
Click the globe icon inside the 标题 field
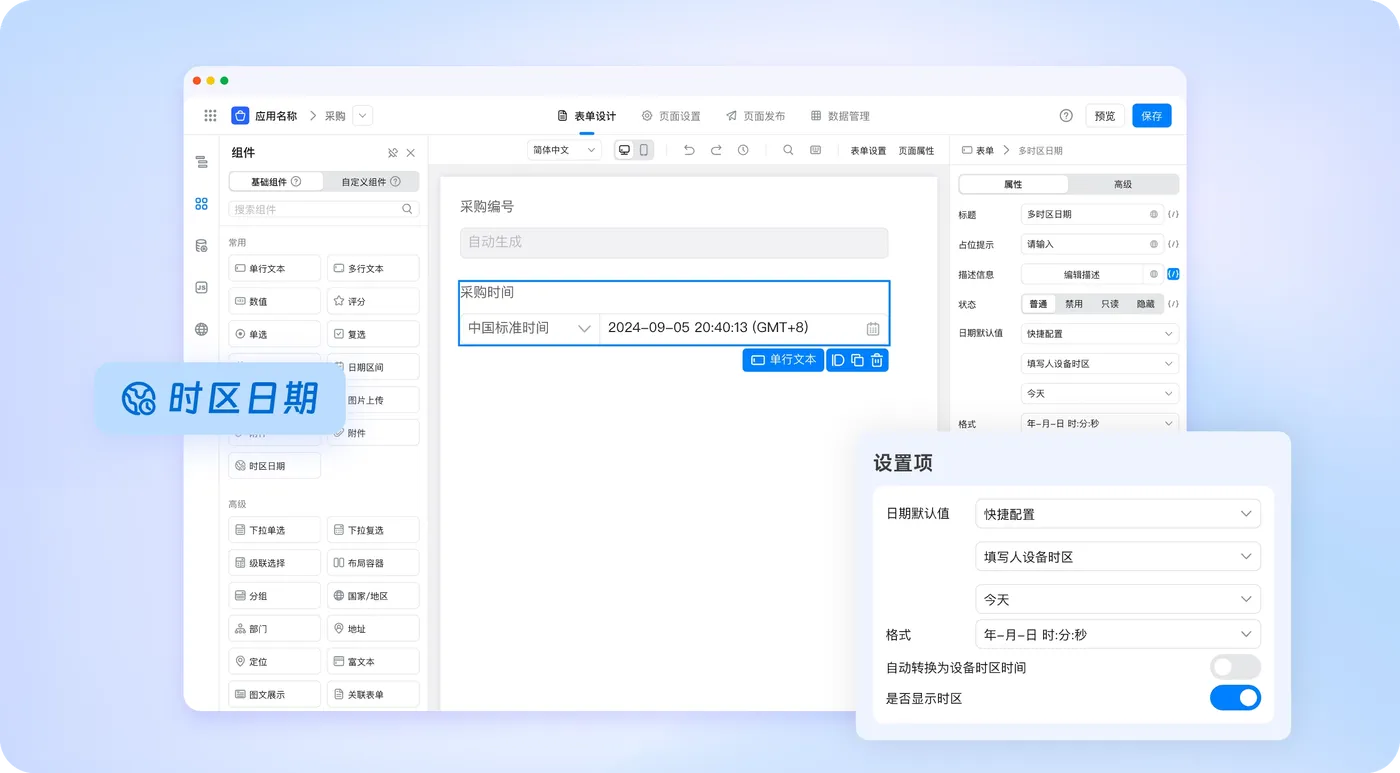click(1153, 214)
